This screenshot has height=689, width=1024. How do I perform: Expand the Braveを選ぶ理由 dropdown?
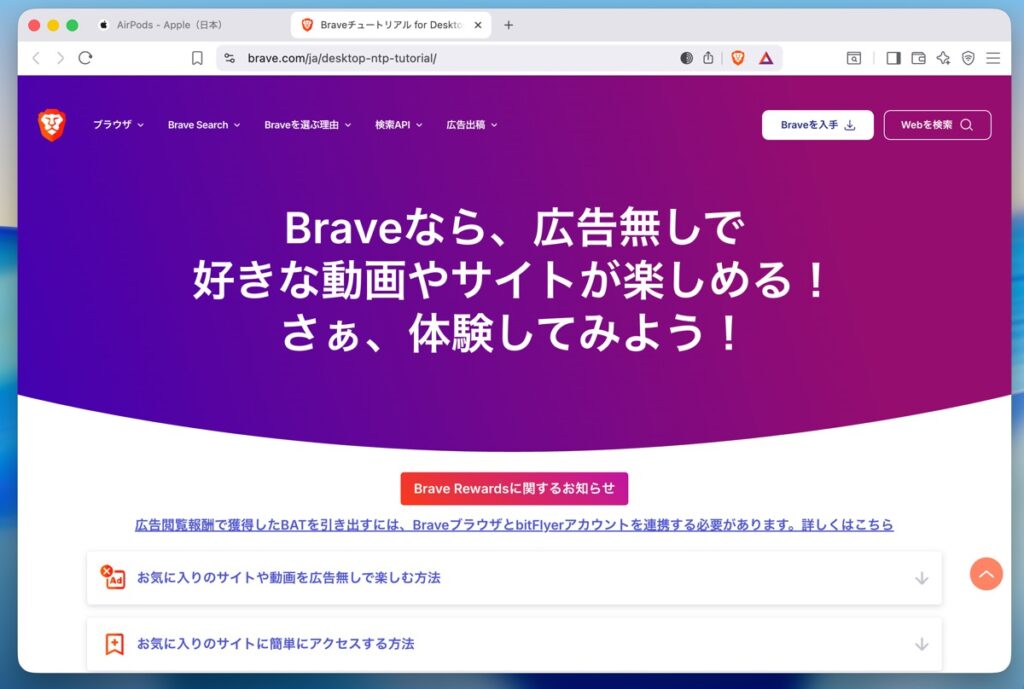coord(308,125)
